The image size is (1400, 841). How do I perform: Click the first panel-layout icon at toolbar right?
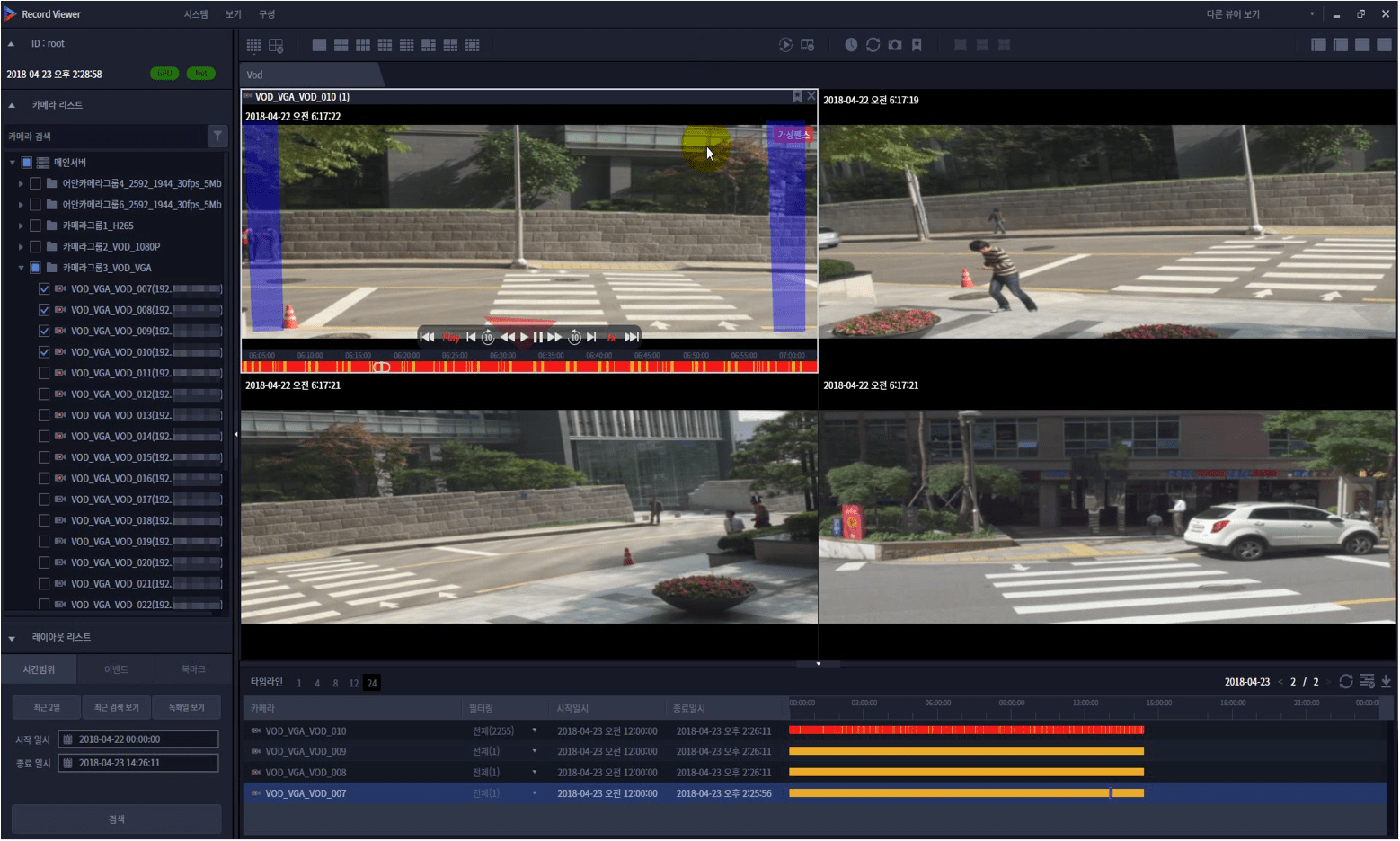tap(1319, 45)
